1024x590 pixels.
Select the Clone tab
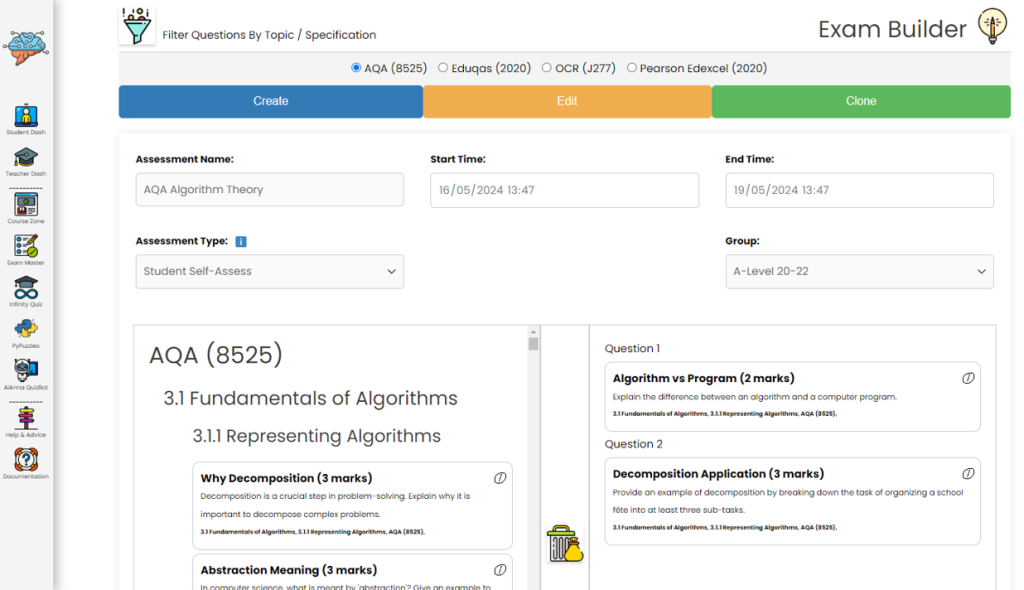point(861,101)
